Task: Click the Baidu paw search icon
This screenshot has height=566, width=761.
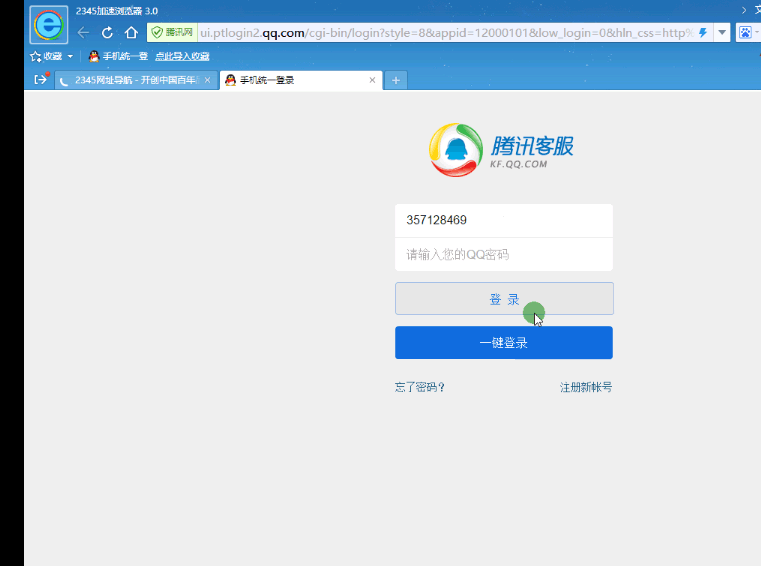Action: tap(745, 33)
